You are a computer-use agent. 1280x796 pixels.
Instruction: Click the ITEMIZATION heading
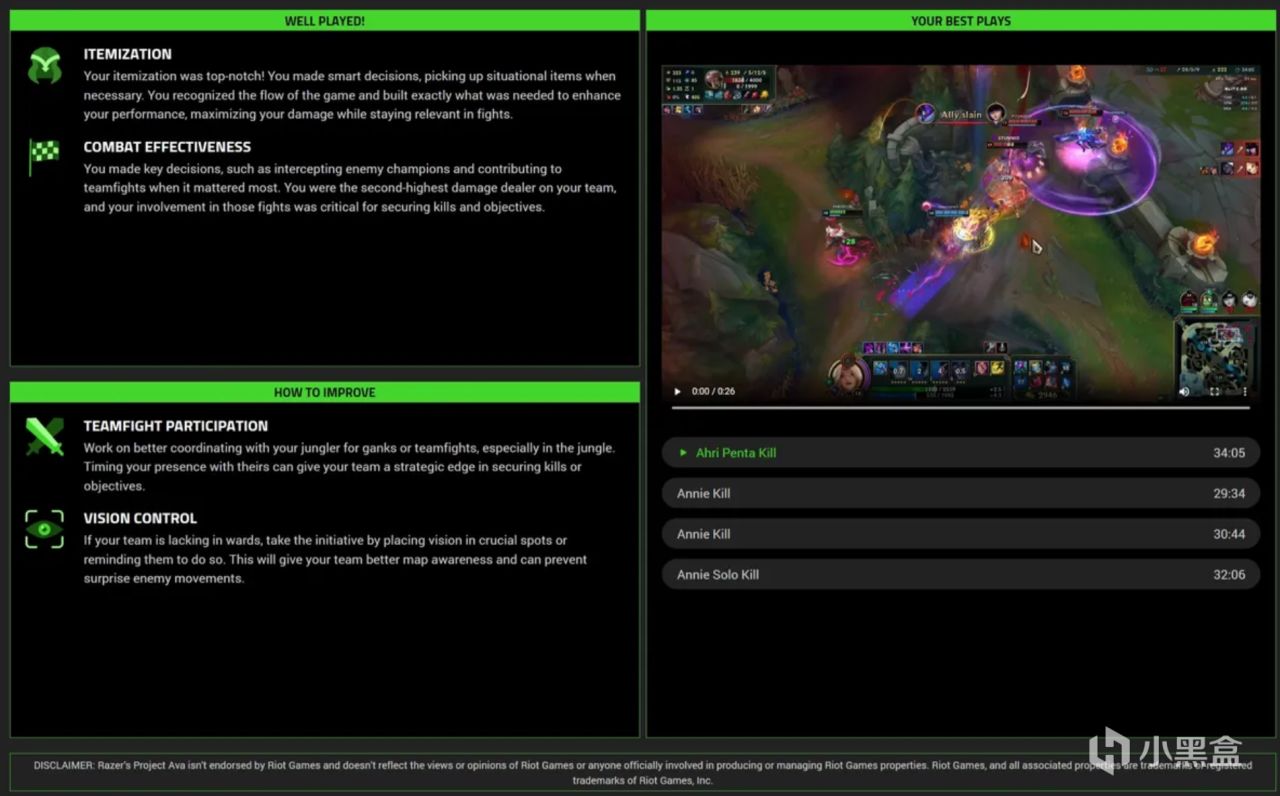(128, 54)
